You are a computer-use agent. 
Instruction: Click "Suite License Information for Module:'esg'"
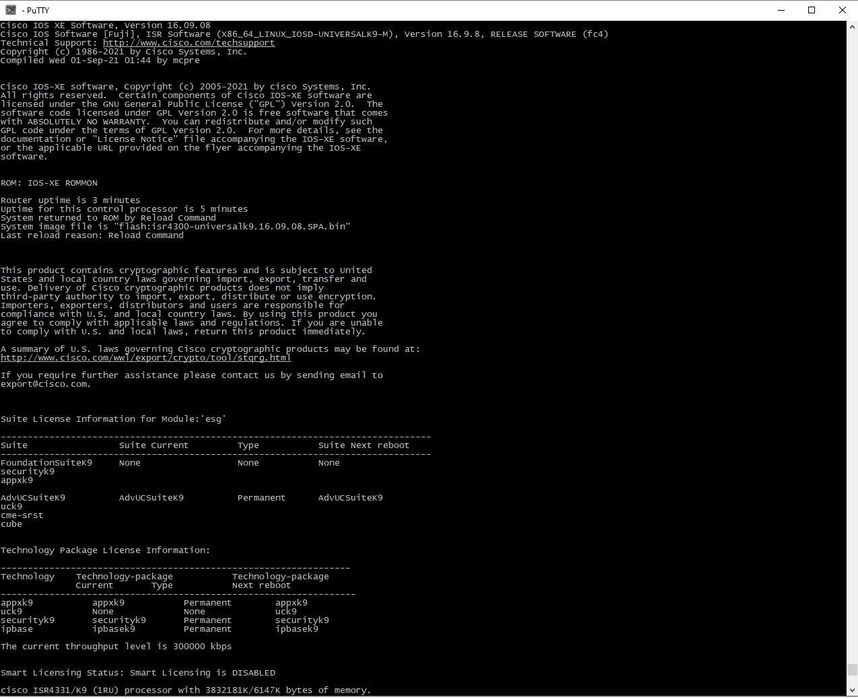(x=113, y=419)
